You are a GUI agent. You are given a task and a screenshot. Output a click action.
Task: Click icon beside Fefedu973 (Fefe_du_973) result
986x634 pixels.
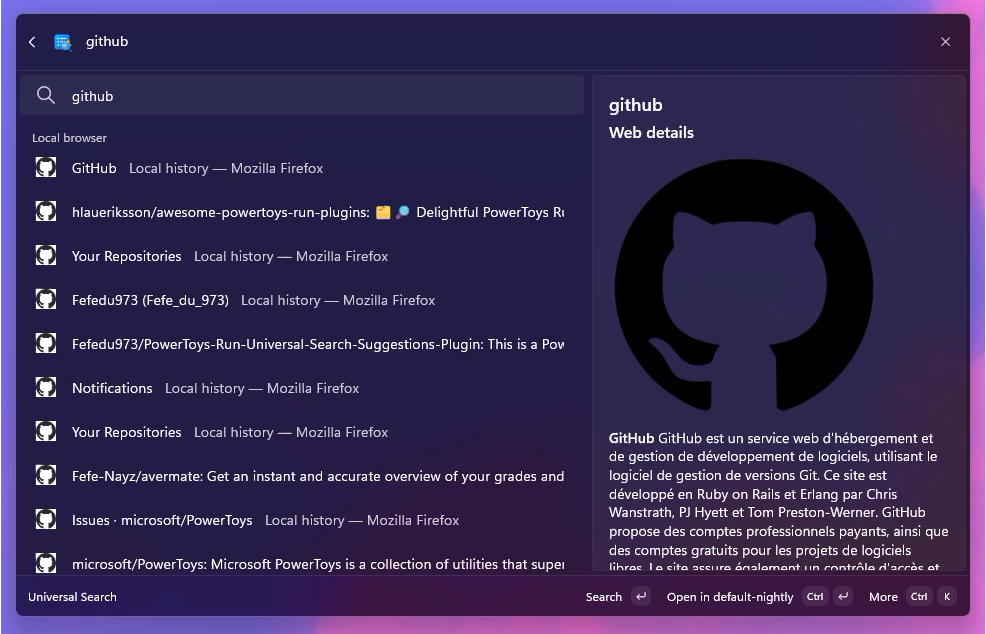(x=46, y=299)
